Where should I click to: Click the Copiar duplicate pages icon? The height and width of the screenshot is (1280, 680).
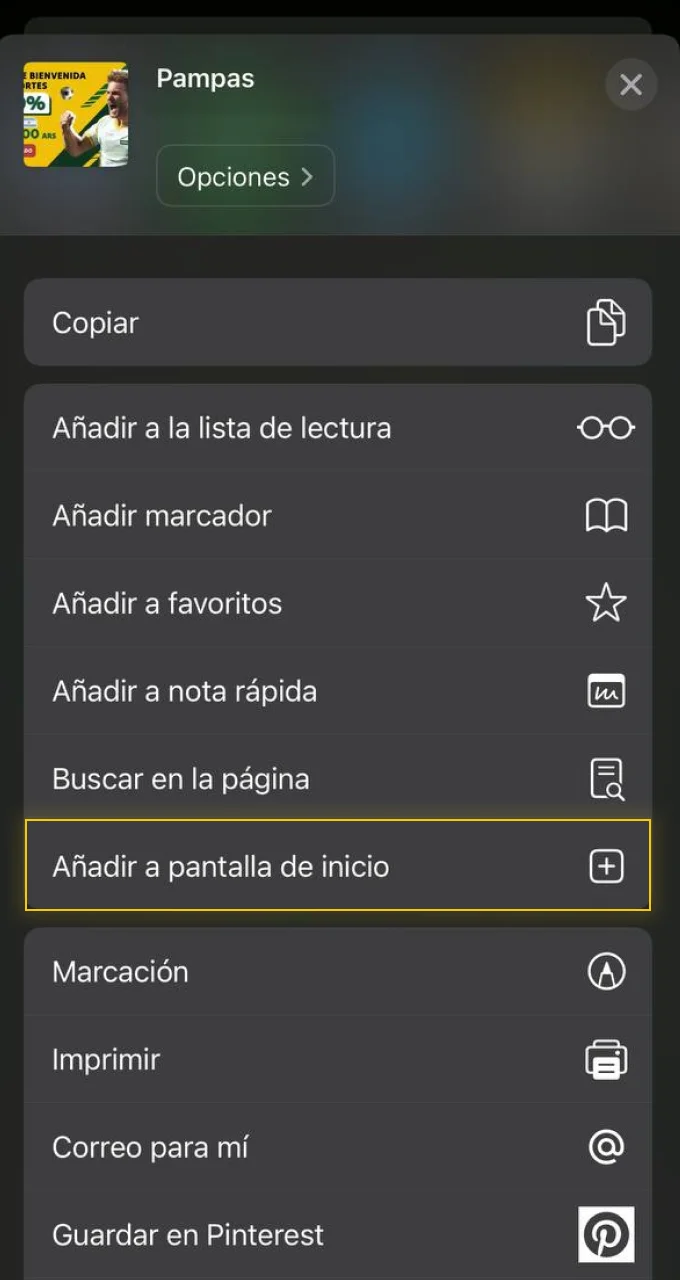[607, 322]
